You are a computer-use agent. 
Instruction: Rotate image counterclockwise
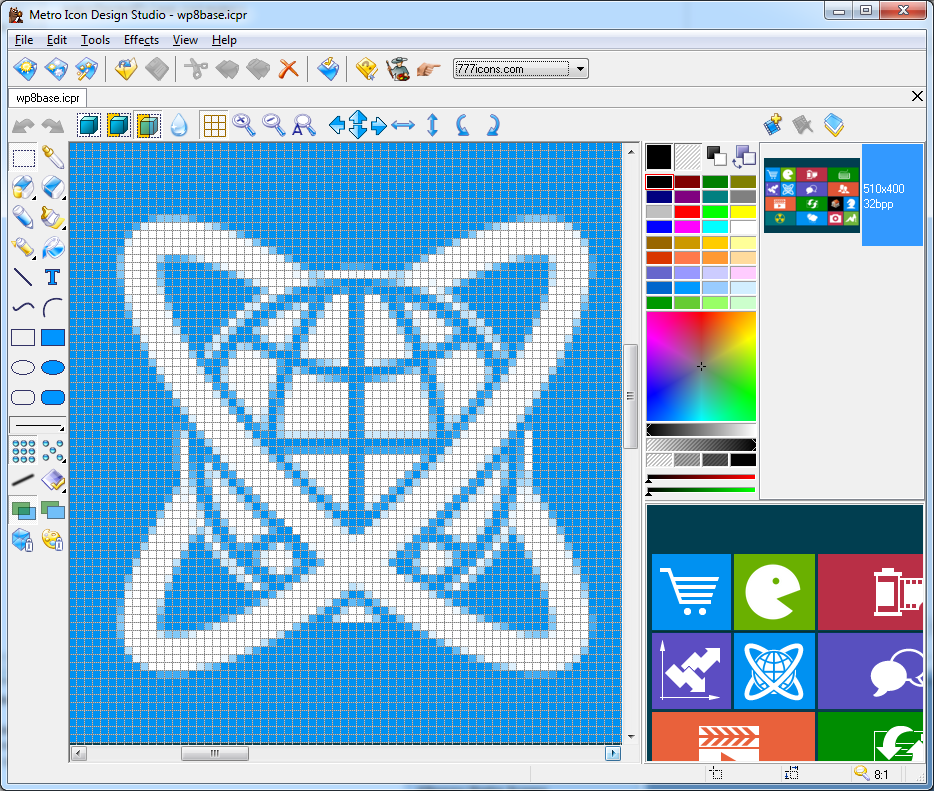[x=462, y=126]
